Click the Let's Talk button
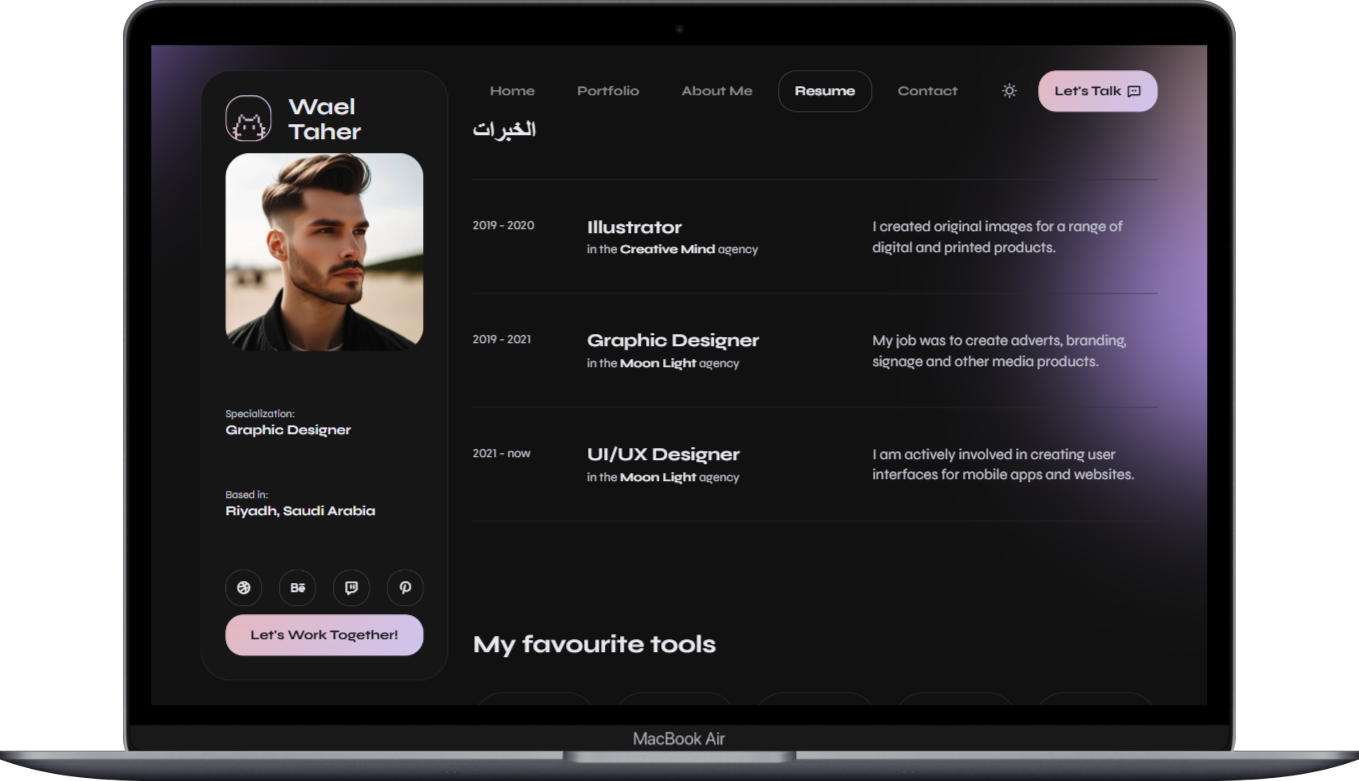Viewport: 1359px width, 781px height. [1097, 91]
